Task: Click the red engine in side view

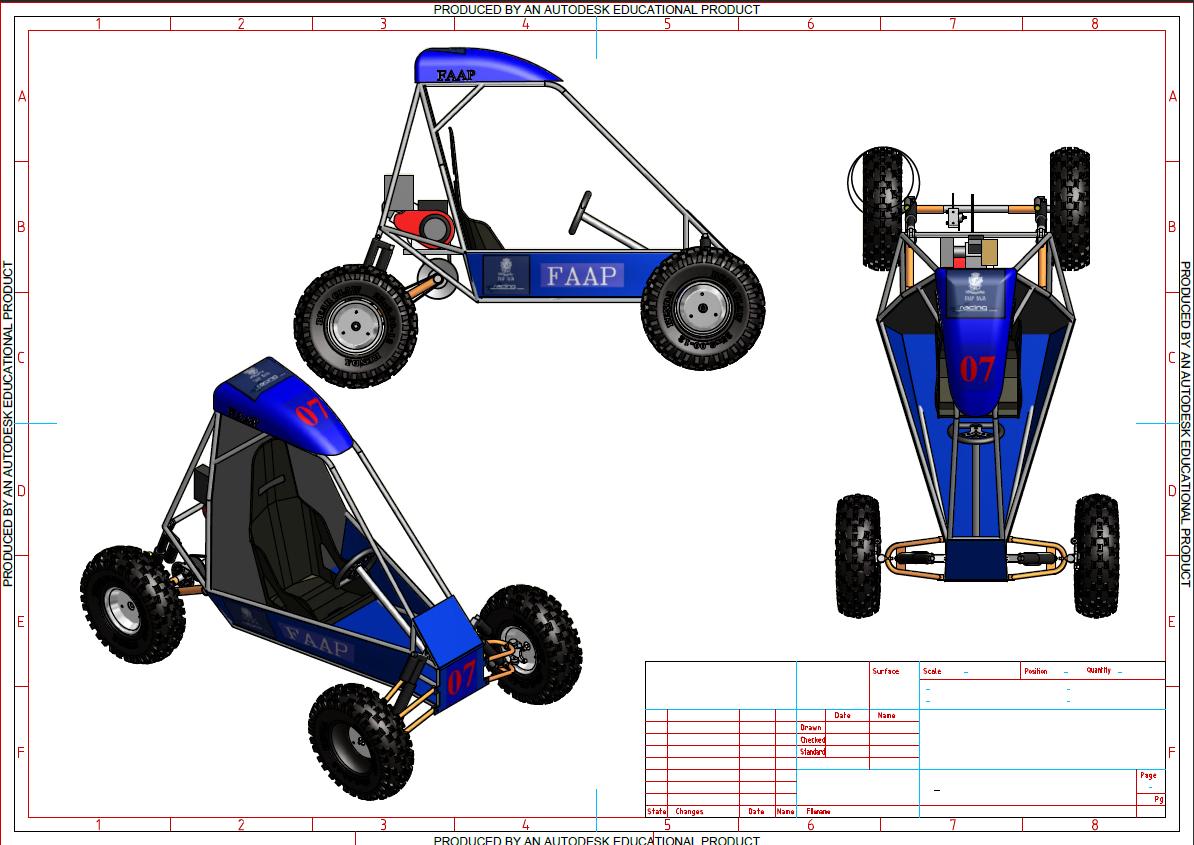Action: [x=424, y=227]
